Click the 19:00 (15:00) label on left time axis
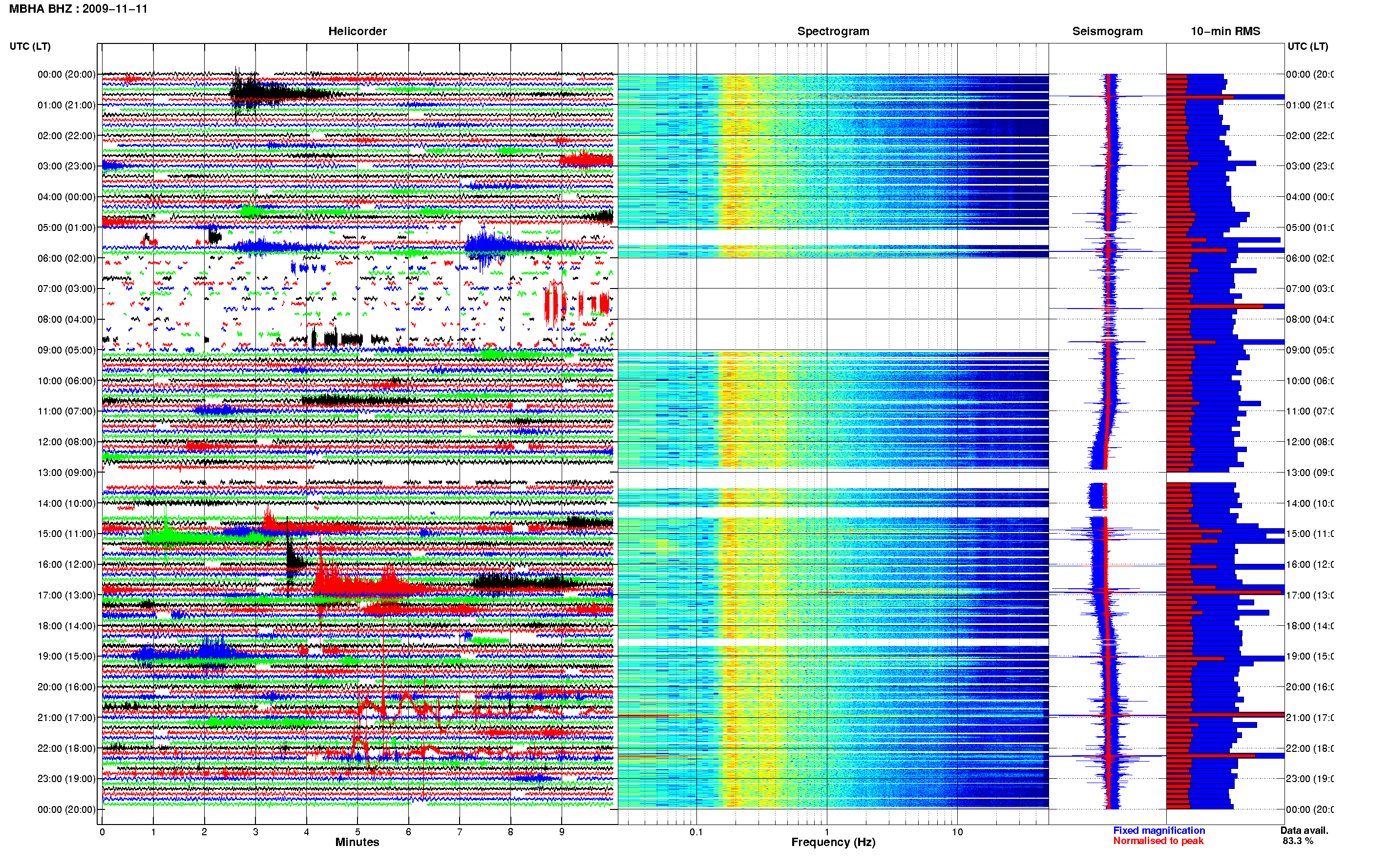Image resolution: width=1389 pixels, height=868 pixels. tap(66, 656)
